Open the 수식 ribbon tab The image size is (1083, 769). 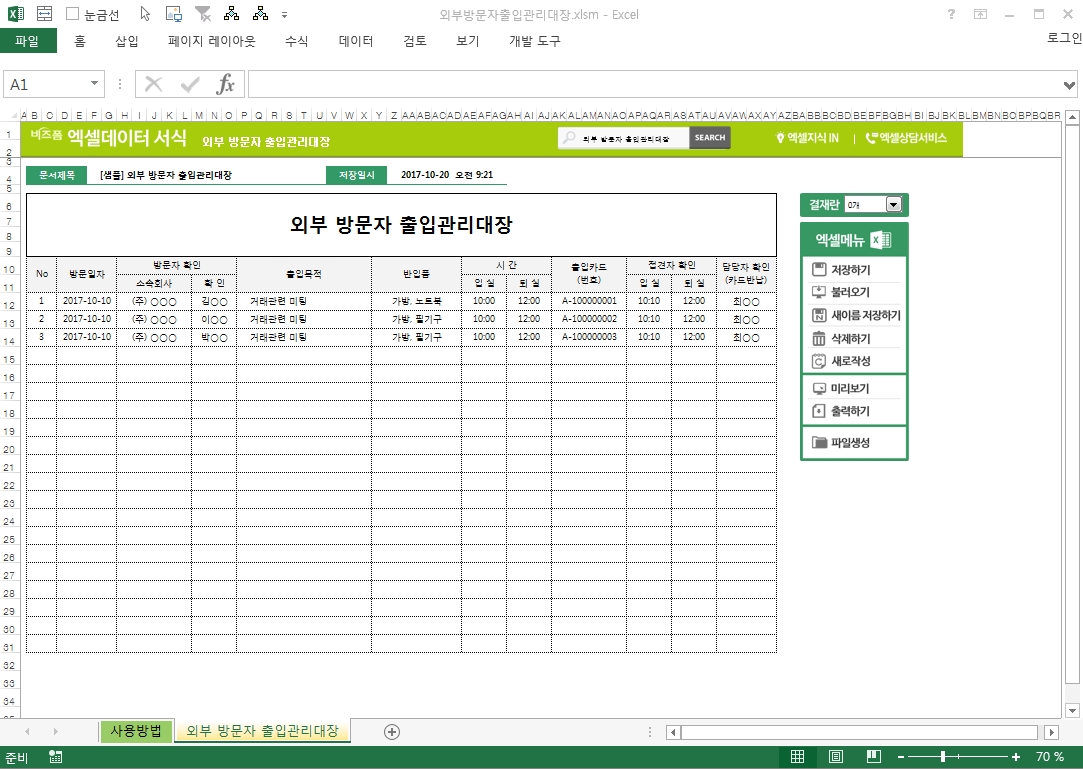click(x=296, y=41)
